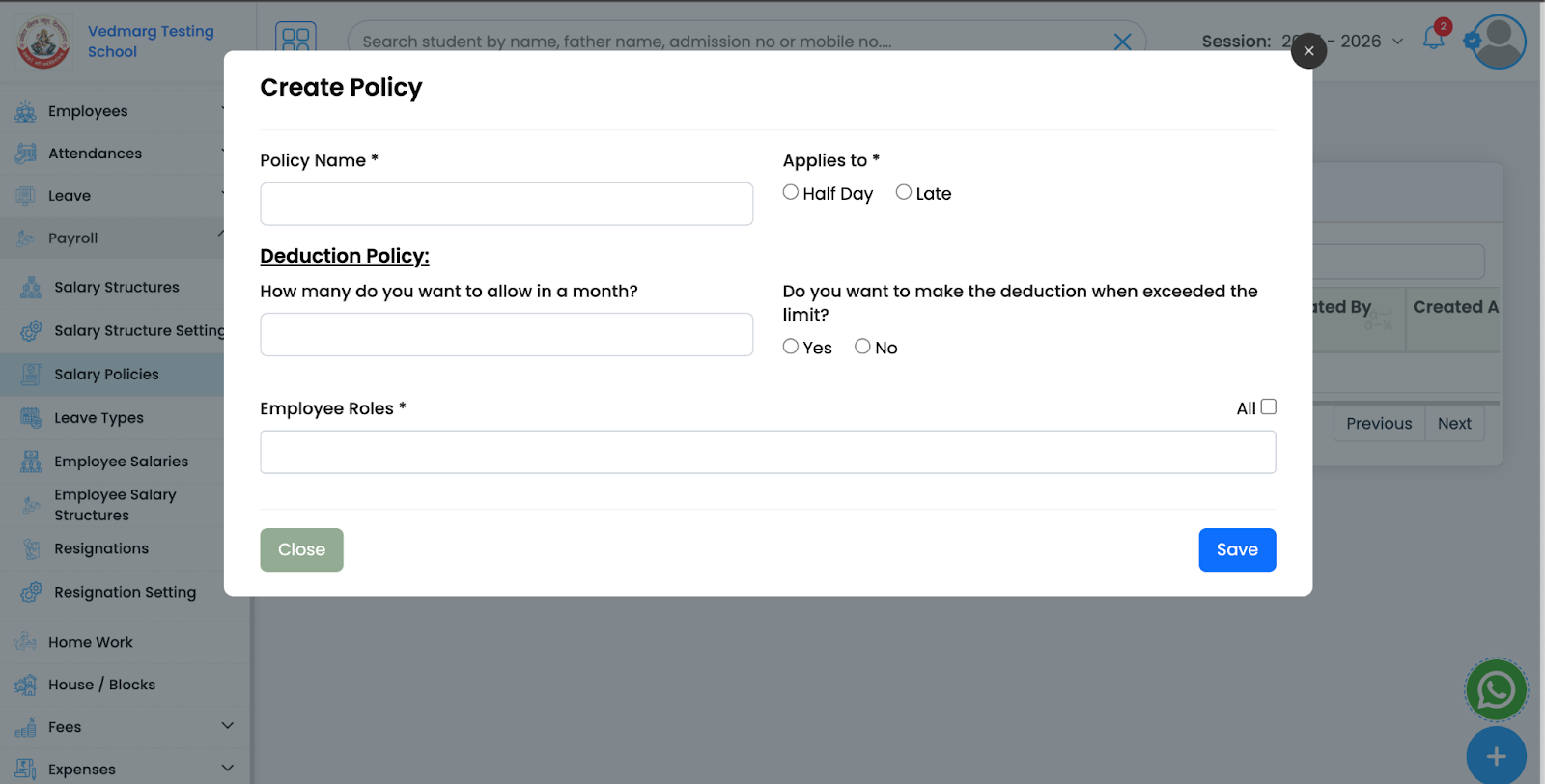Screen dimensions: 1545x784
Task: Click the Save button
Action: [1237, 549]
